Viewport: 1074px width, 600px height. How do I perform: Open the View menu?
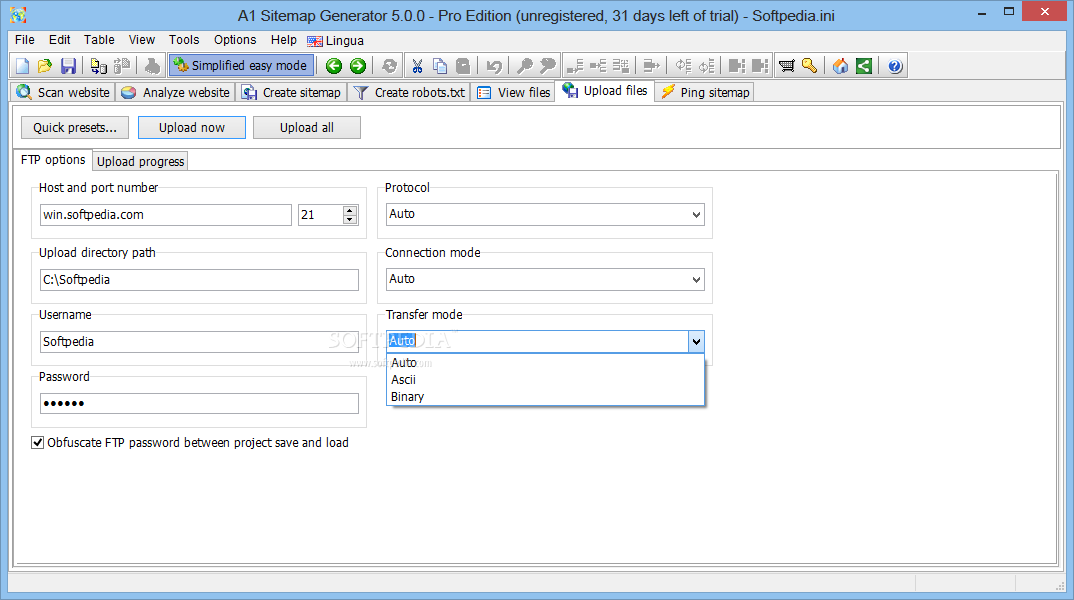(142, 40)
